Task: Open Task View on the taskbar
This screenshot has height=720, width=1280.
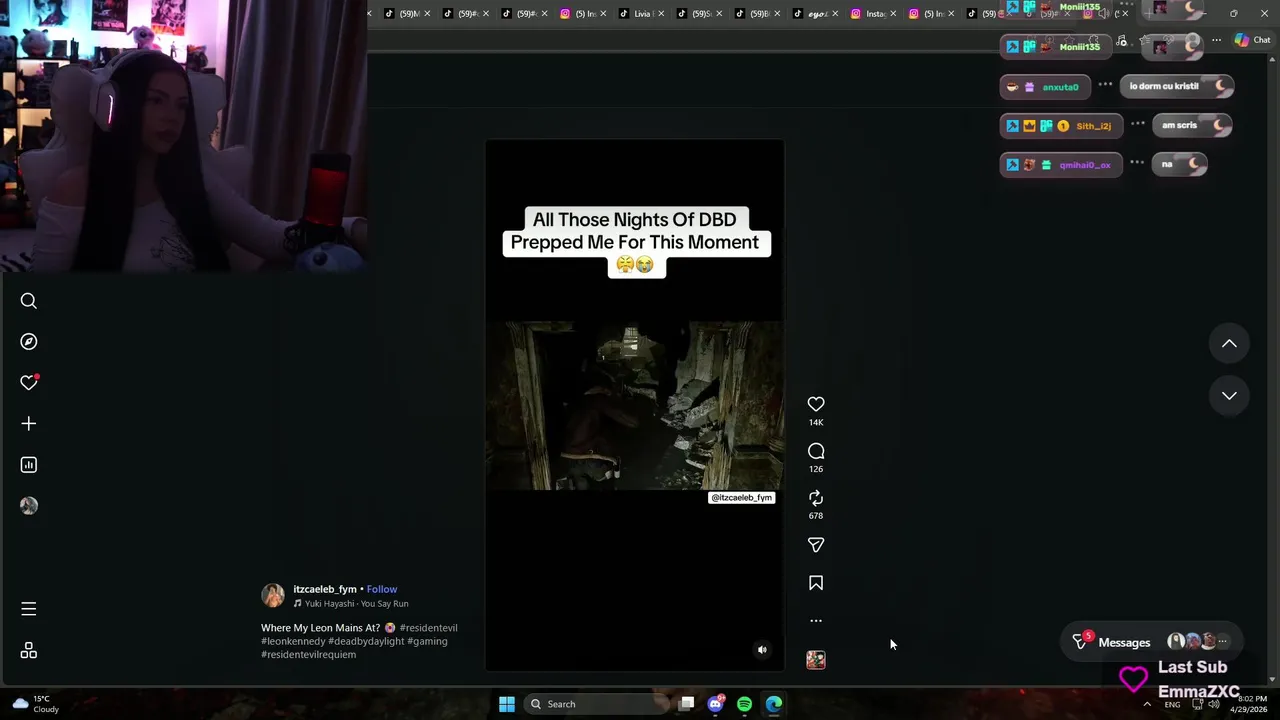Action: [687, 704]
